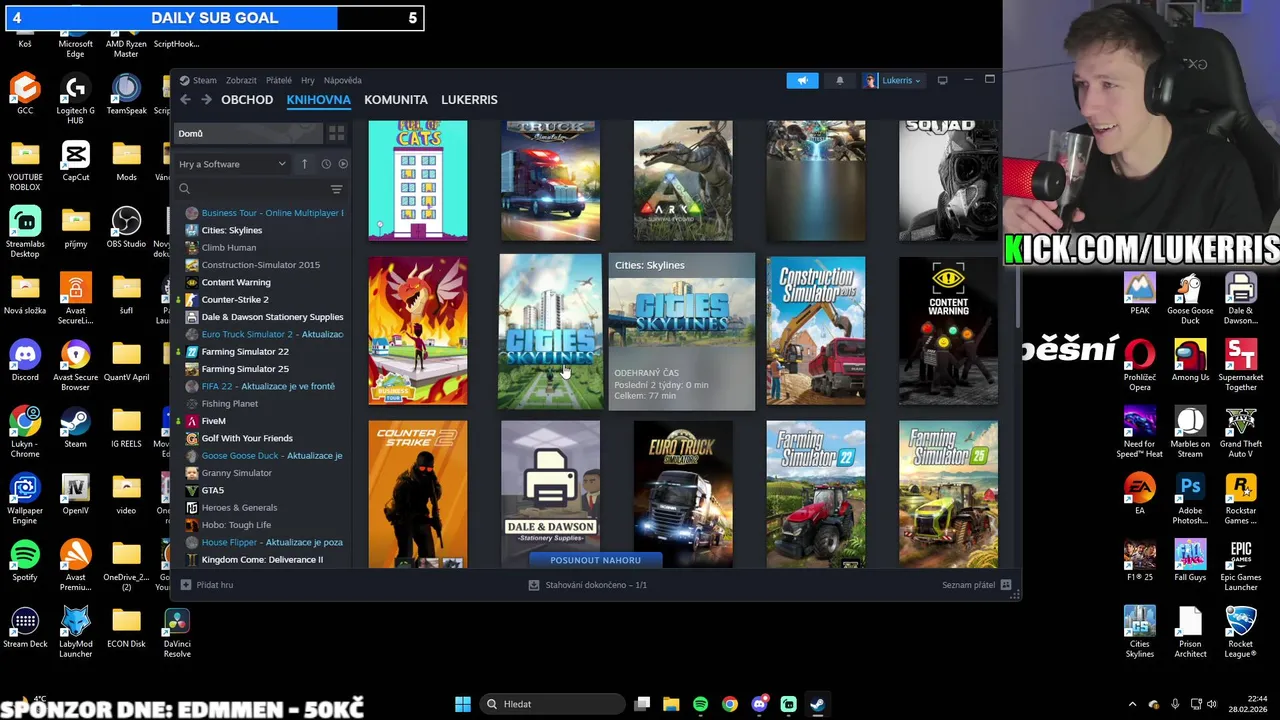The image size is (1280, 720).
Task: Select Dale & Dawson Stationery Supplies entry
Action: click(264, 317)
